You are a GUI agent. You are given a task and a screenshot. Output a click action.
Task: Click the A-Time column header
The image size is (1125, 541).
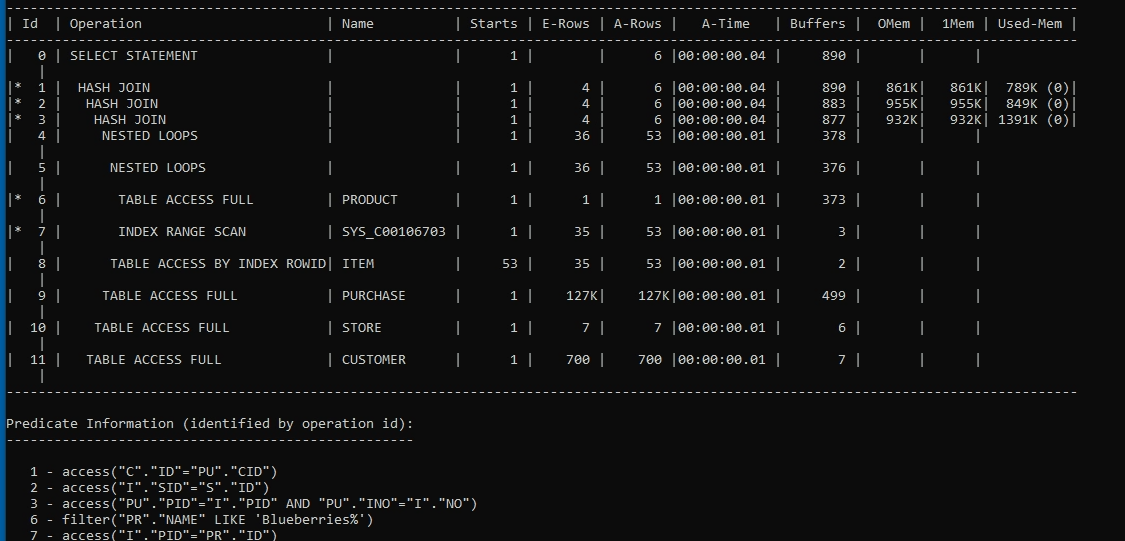(x=725, y=24)
